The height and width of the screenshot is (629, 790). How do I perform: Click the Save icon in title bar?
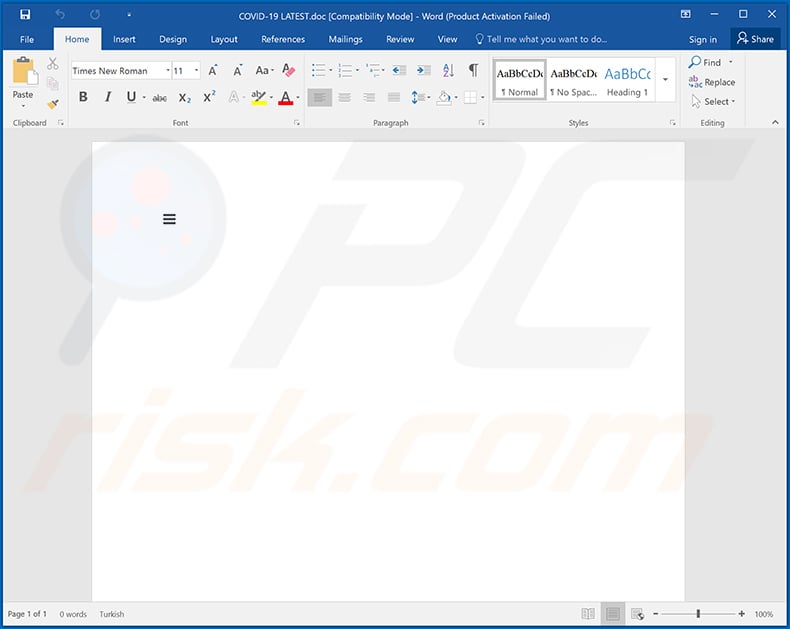[25, 15]
